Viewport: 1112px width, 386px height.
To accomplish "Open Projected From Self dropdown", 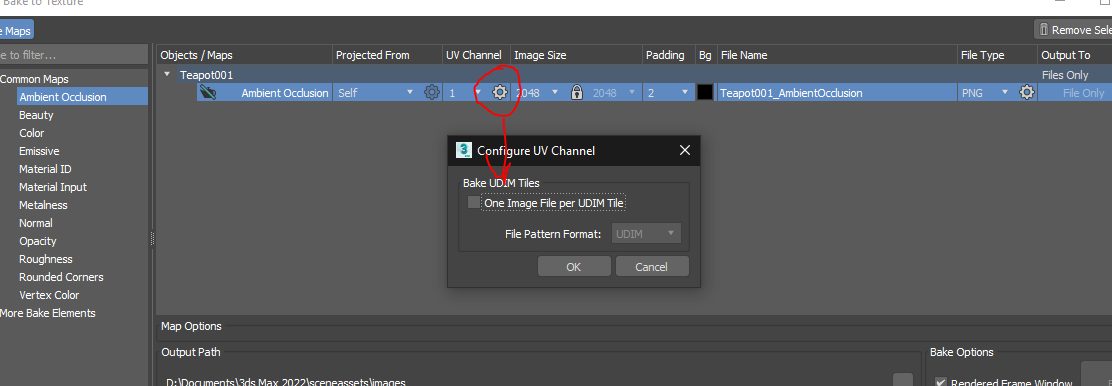I will click(x=409, y=92).
